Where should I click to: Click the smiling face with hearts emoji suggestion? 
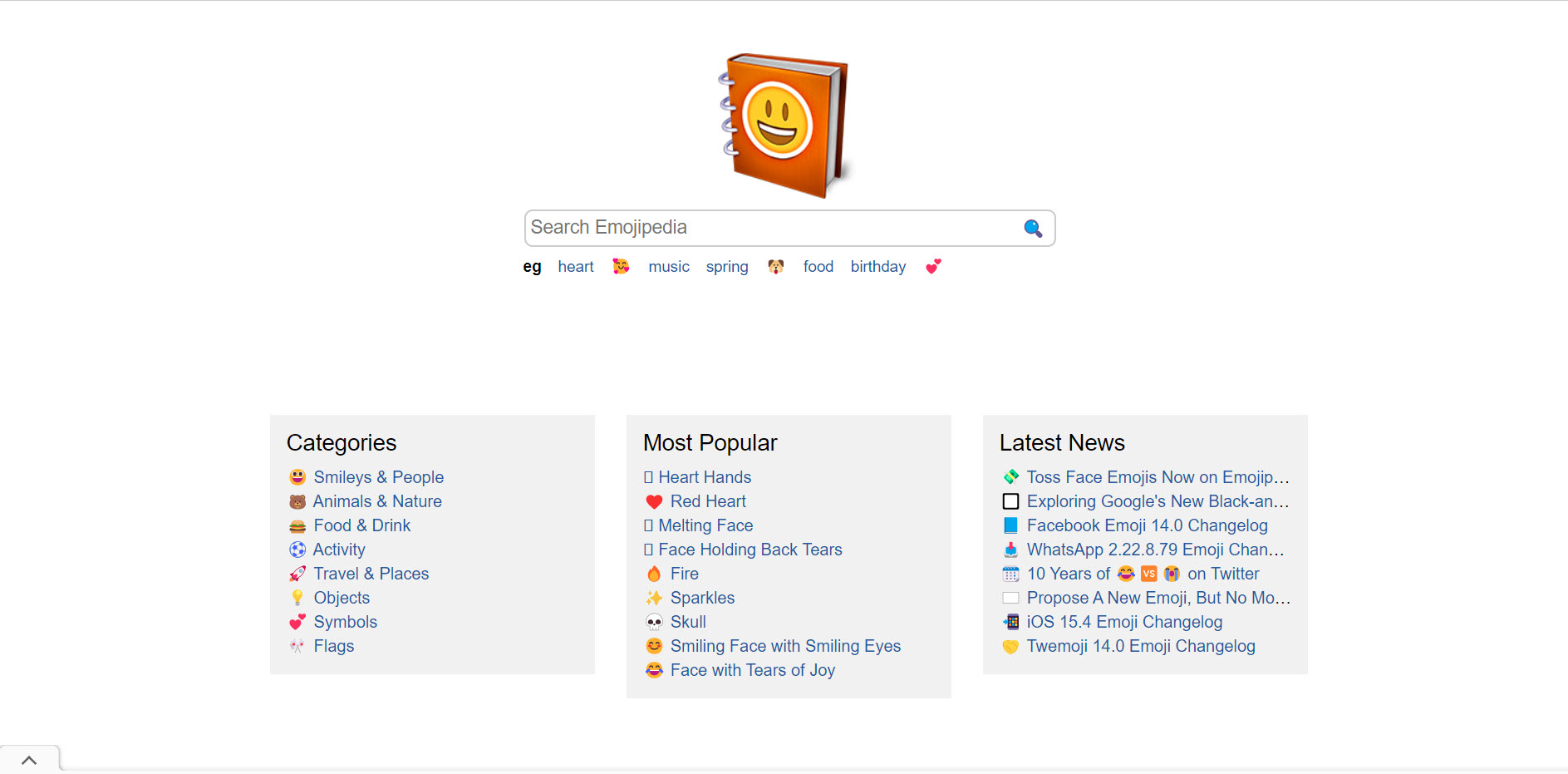[621, 266]
